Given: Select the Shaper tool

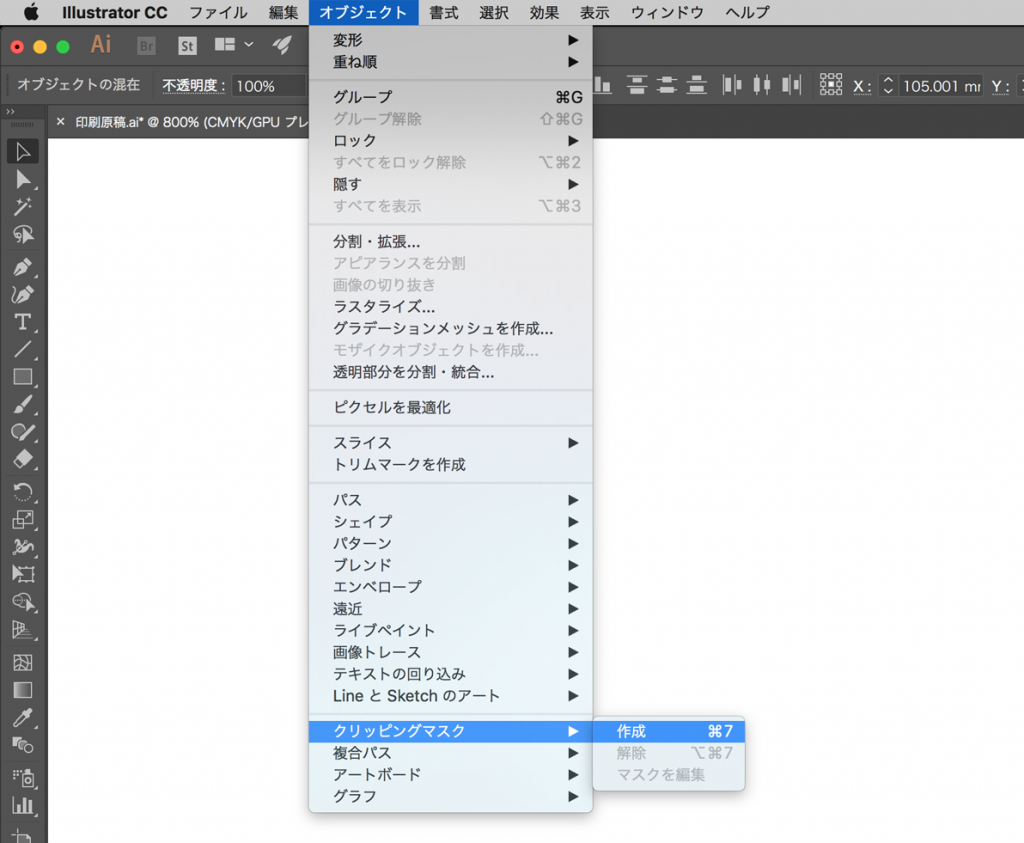Looking at the screenshot, I should pyautogui.click(x=23, y=432).
